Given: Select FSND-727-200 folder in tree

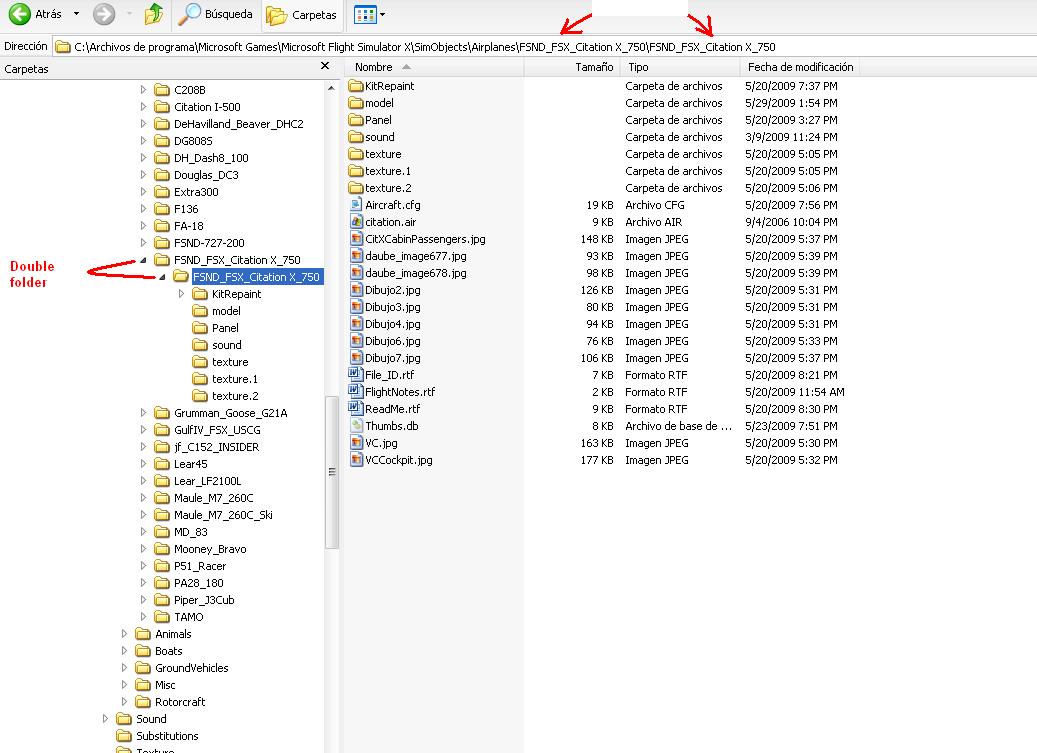Looking at the screenshot, I should (x=209, y=243).
